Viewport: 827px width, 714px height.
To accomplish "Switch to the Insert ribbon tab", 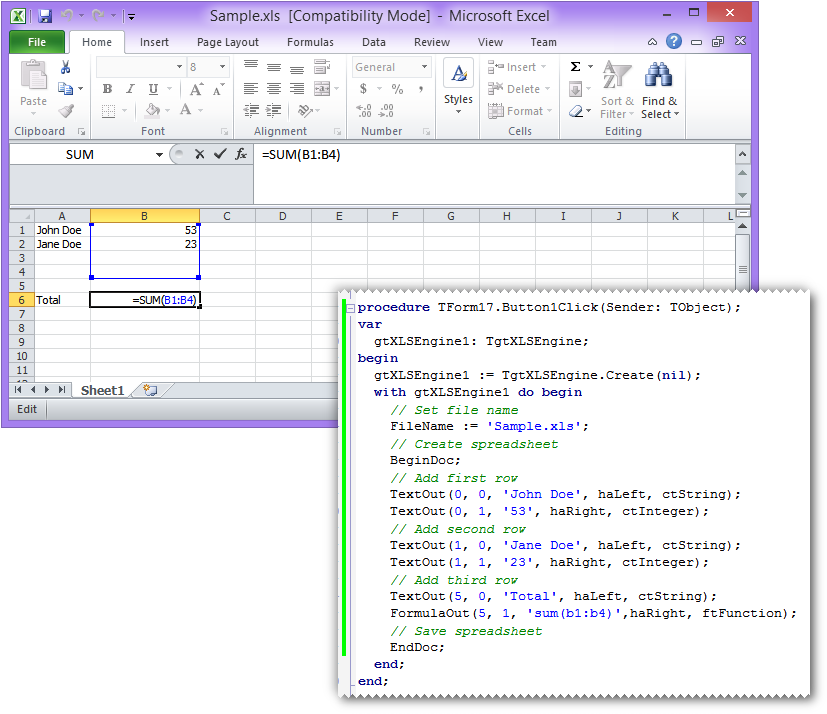I will (154, 42).
